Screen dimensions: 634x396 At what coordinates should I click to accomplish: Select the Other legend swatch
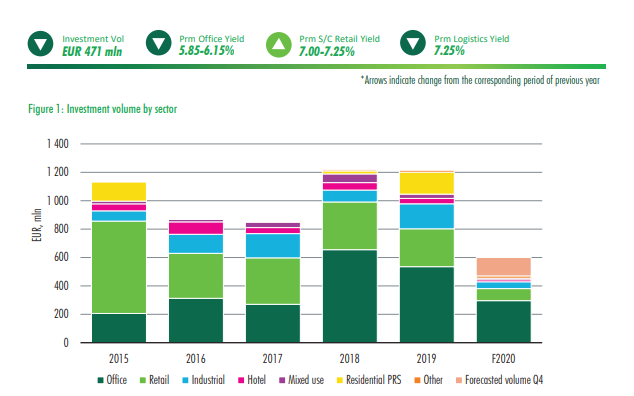418,380
